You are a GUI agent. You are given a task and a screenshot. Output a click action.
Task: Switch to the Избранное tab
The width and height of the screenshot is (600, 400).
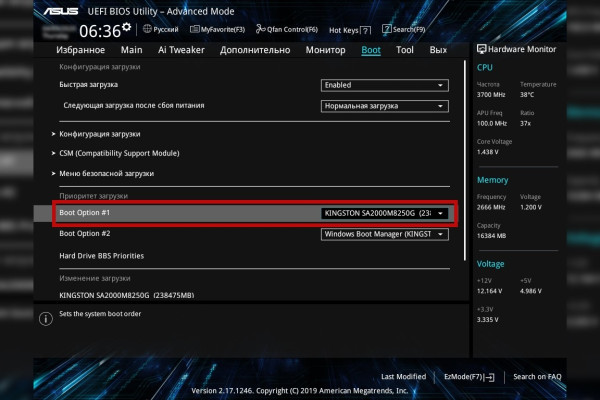80,50
